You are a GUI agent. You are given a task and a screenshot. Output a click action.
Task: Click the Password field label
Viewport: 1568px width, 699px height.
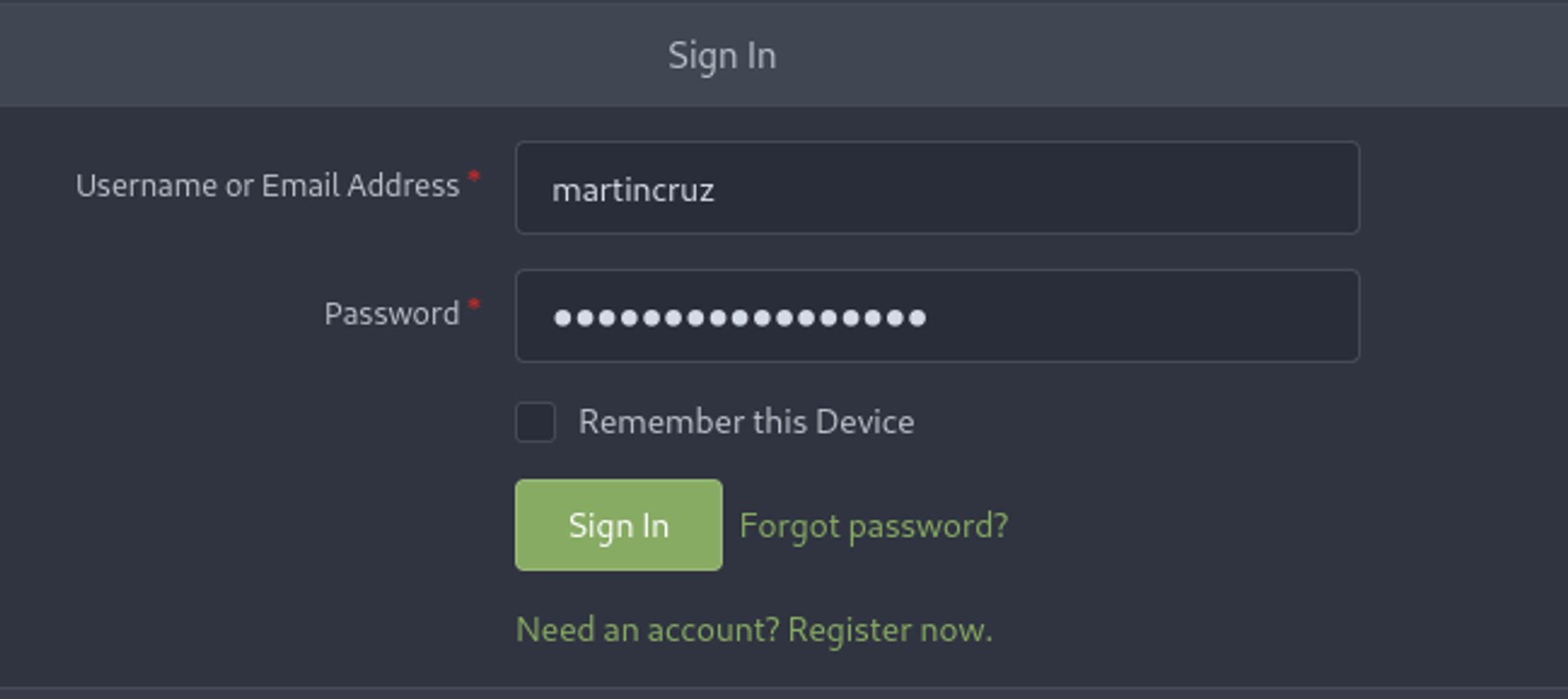[x=391, y=314]
